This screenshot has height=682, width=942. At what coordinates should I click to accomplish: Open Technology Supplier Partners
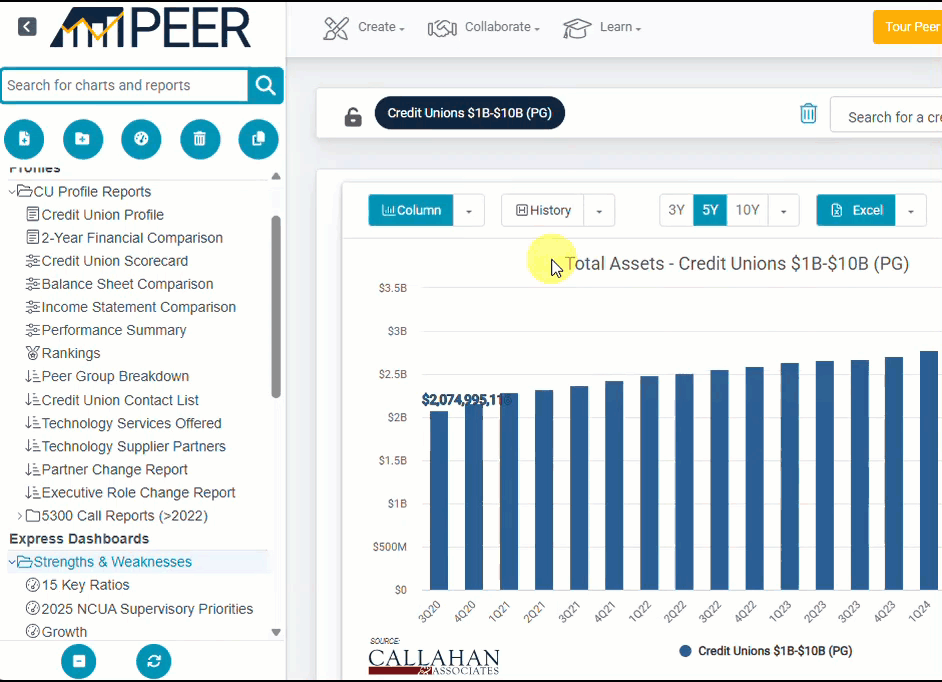[126, 446]
